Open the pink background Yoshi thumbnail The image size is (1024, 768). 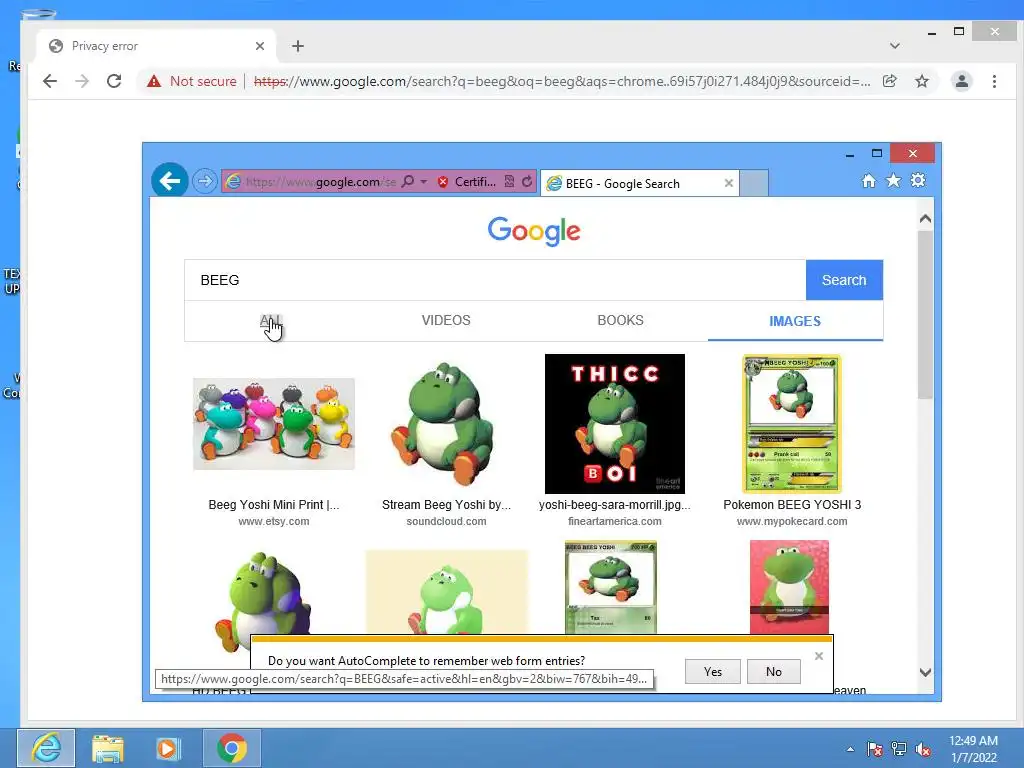pyautogui.click(x=789, y=586)
